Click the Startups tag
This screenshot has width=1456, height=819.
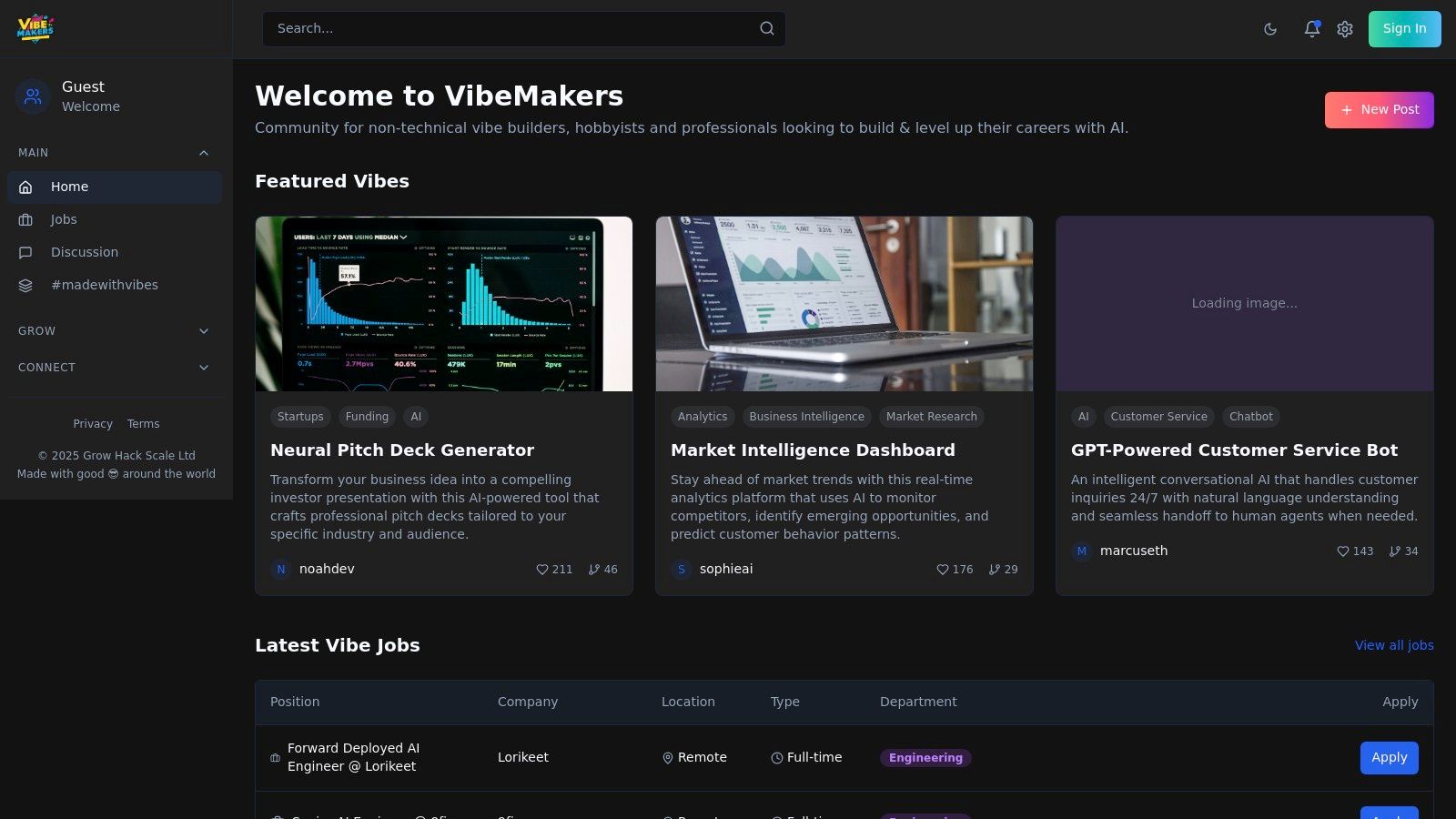tap(300, 417)
